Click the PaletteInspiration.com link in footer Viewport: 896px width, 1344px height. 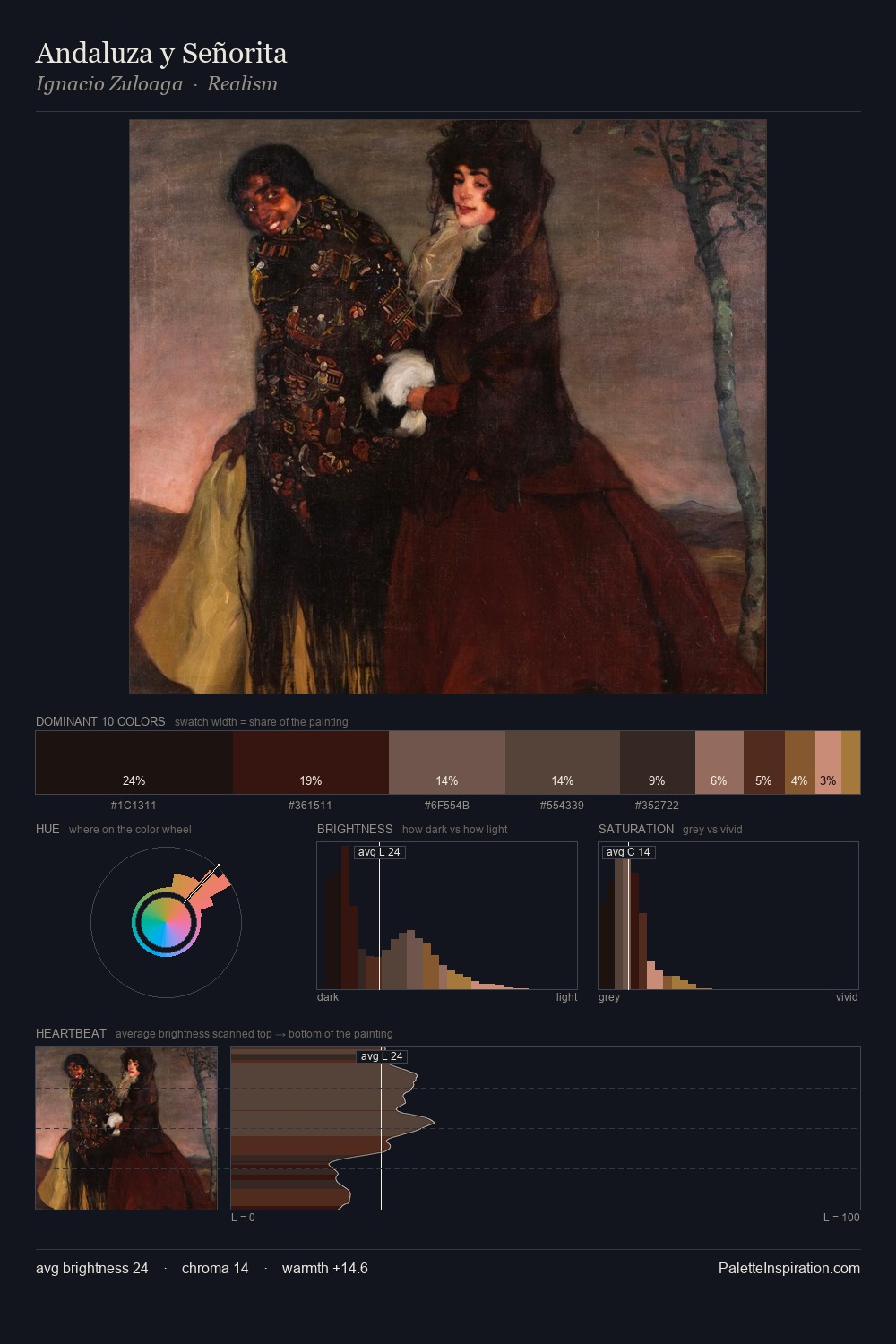[x=789, y=1268]
